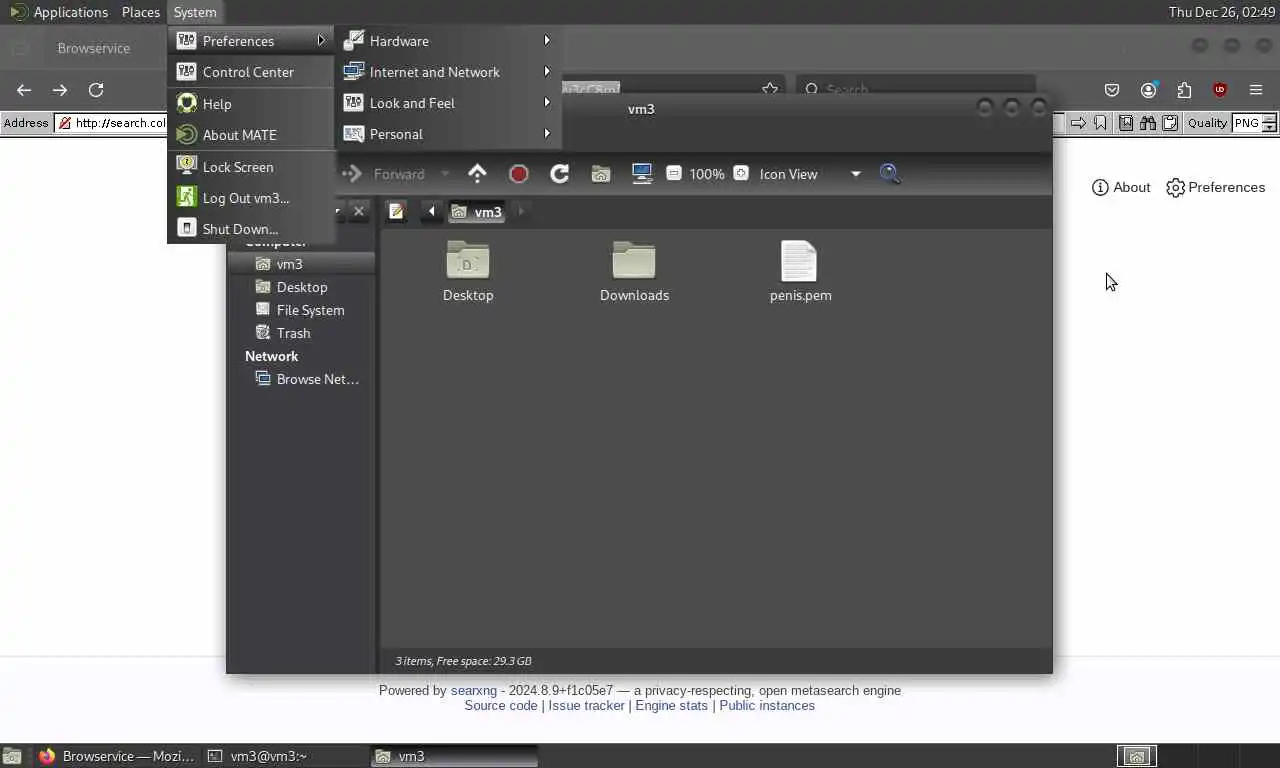The height and width of the screenshot is (768, 1280).
Task: Choose Shut Down menu entry
Action: pyautogui.click(x=251, y=229)
